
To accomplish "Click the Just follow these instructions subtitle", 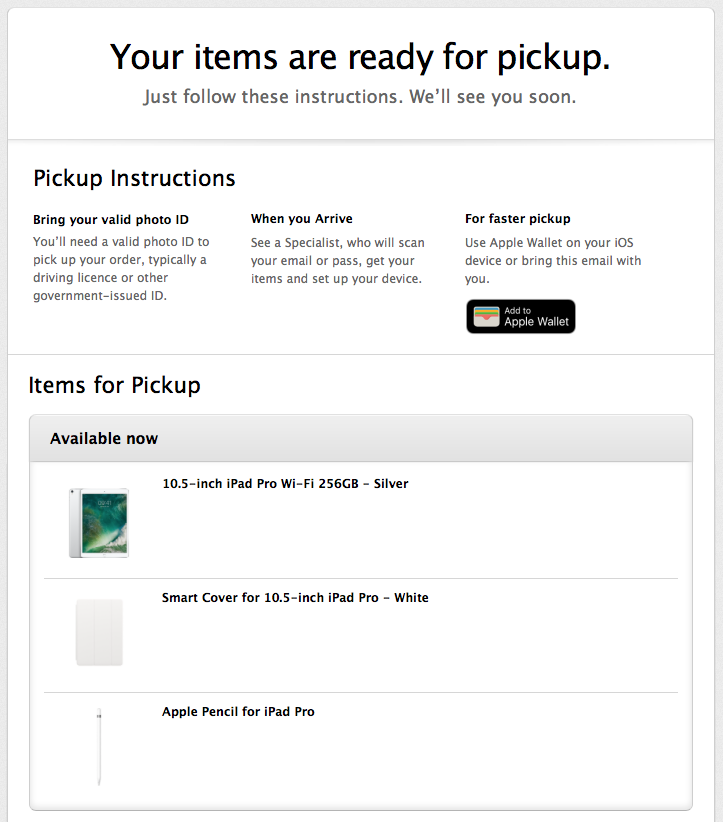I will click(x=360, y=98).
